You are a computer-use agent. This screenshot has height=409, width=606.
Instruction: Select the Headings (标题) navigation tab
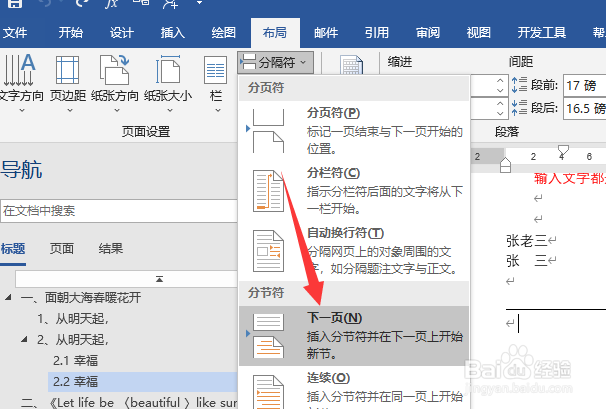(13, 249)
